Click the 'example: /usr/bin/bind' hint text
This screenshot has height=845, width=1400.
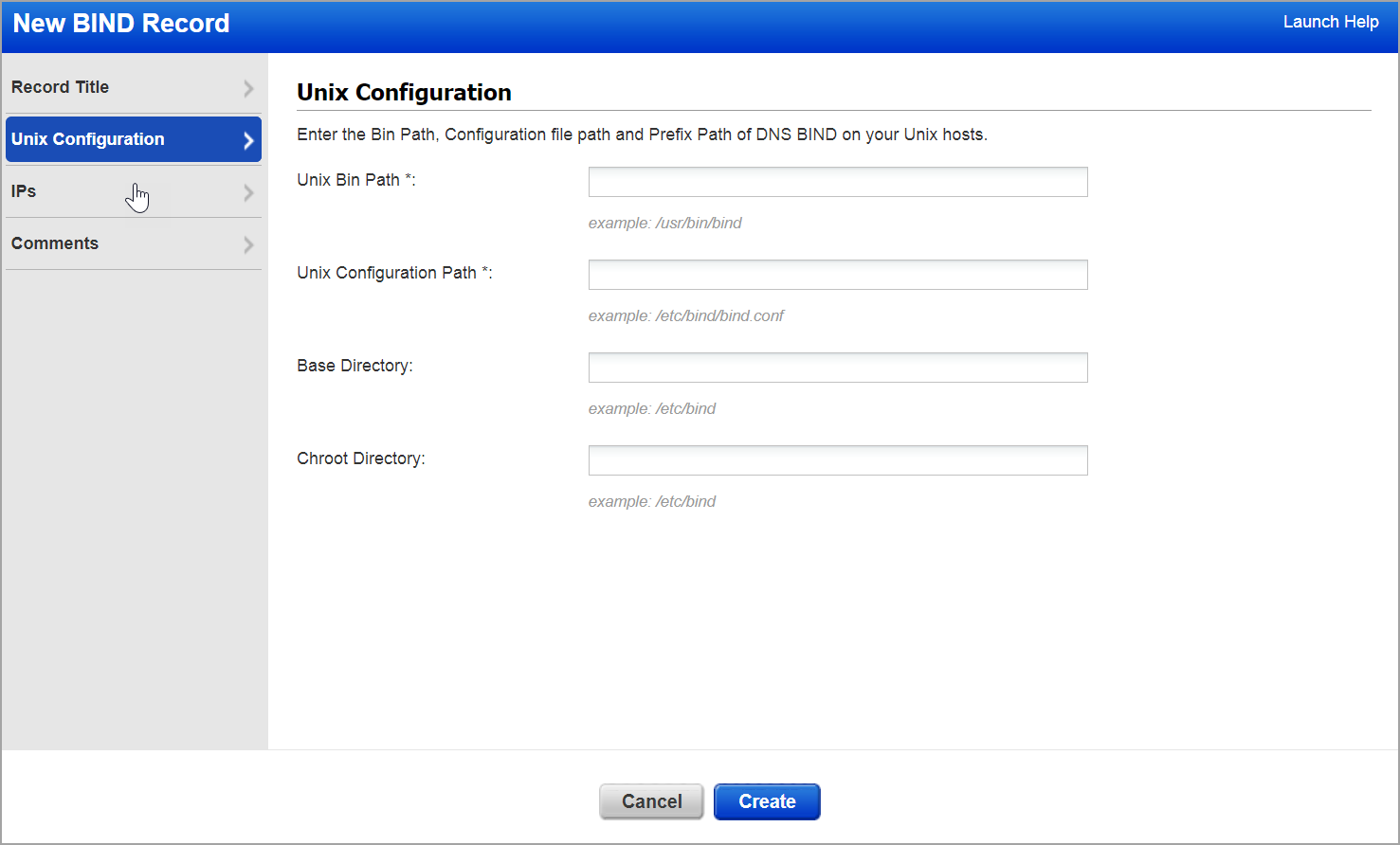[x=665, y=223]
